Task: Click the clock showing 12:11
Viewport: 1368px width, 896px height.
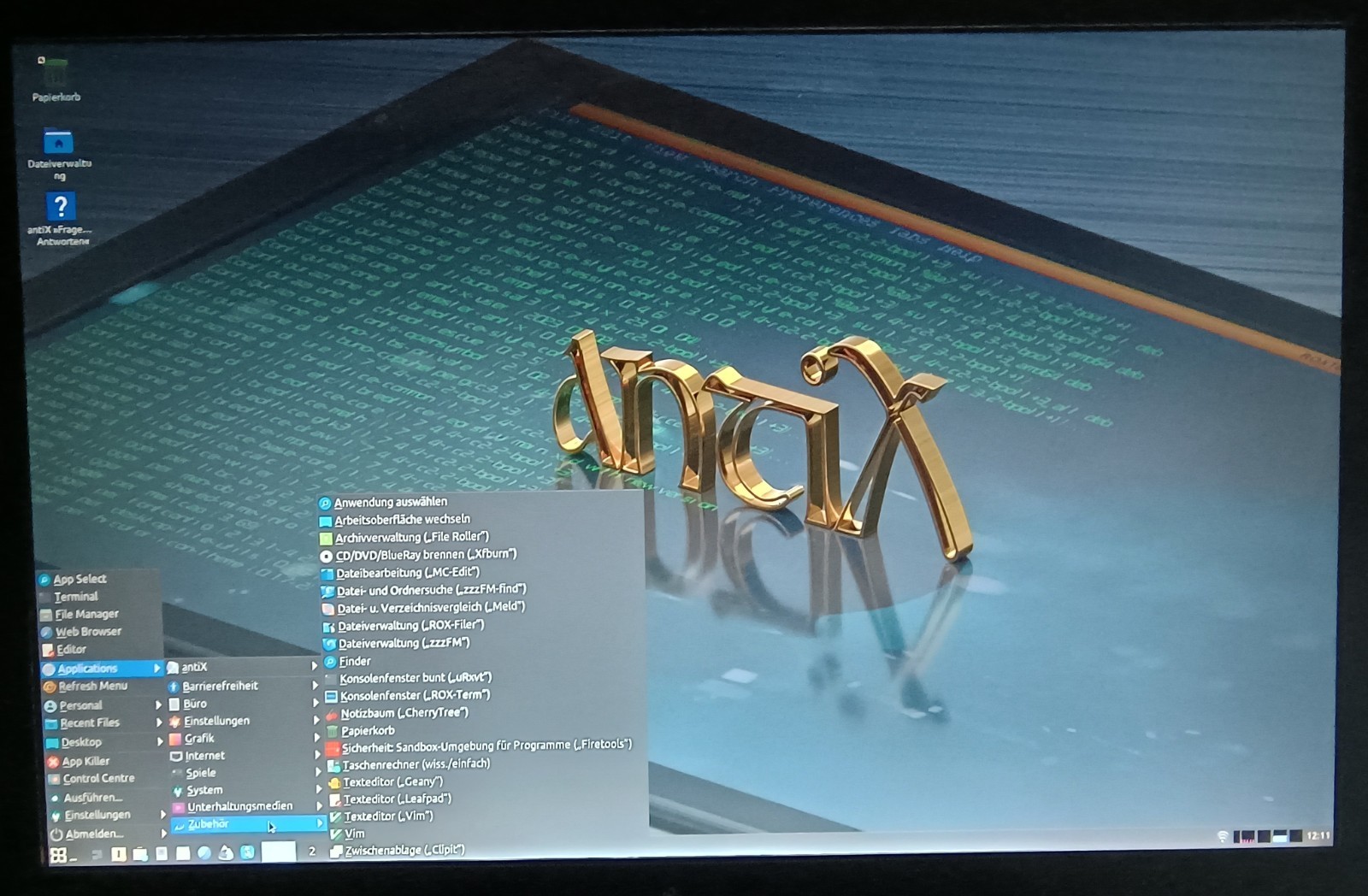Action: click(x=1318, y=835)
